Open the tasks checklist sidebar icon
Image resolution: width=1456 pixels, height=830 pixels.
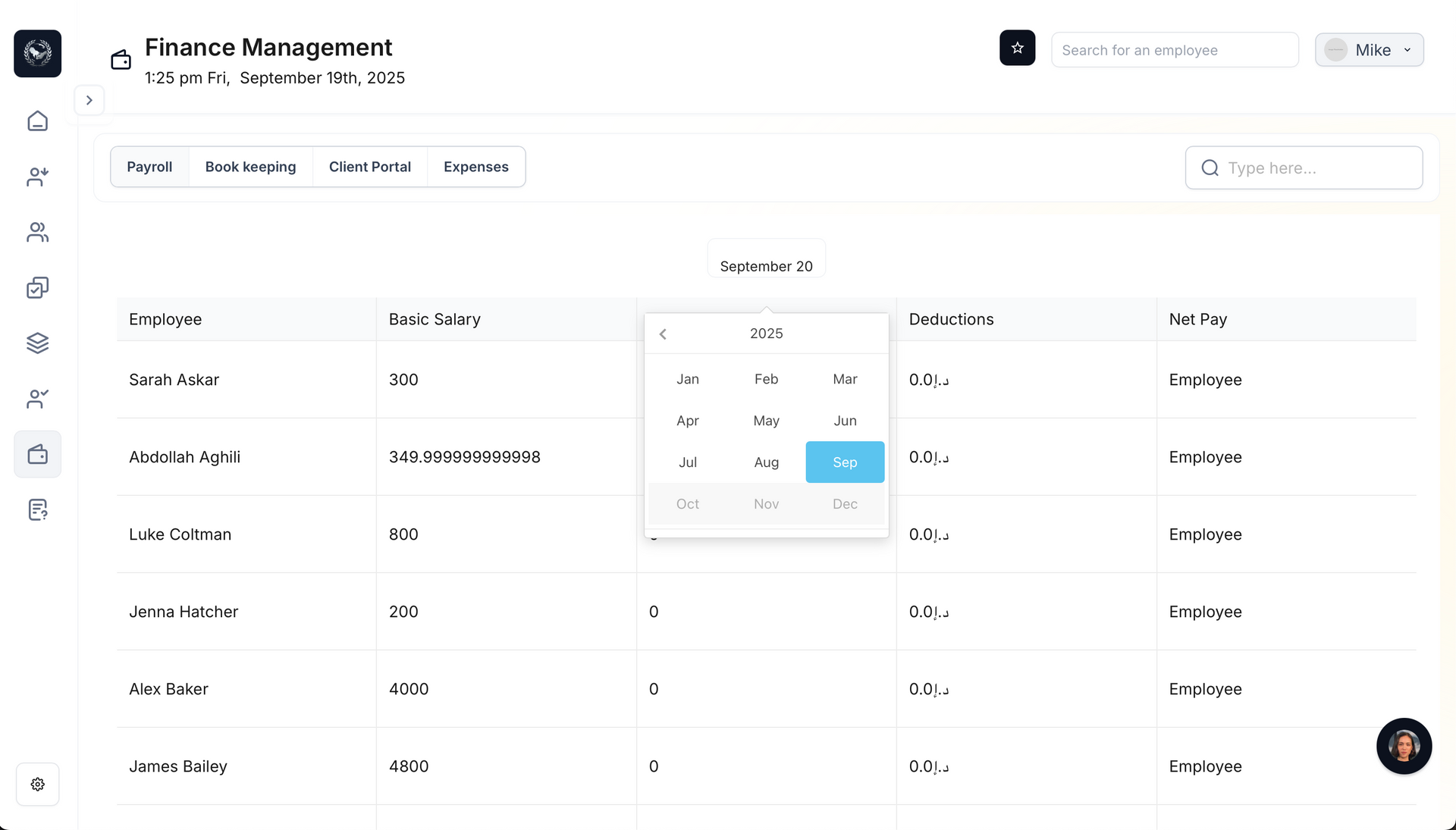pyautogui.click(x=37, y=287)
